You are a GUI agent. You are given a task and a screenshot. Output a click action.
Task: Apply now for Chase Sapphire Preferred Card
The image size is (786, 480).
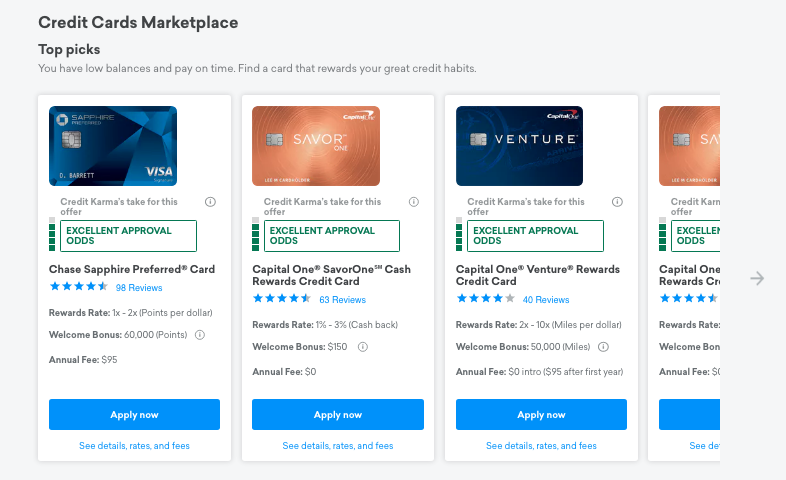pyautogui.click(x=134, y=414)
